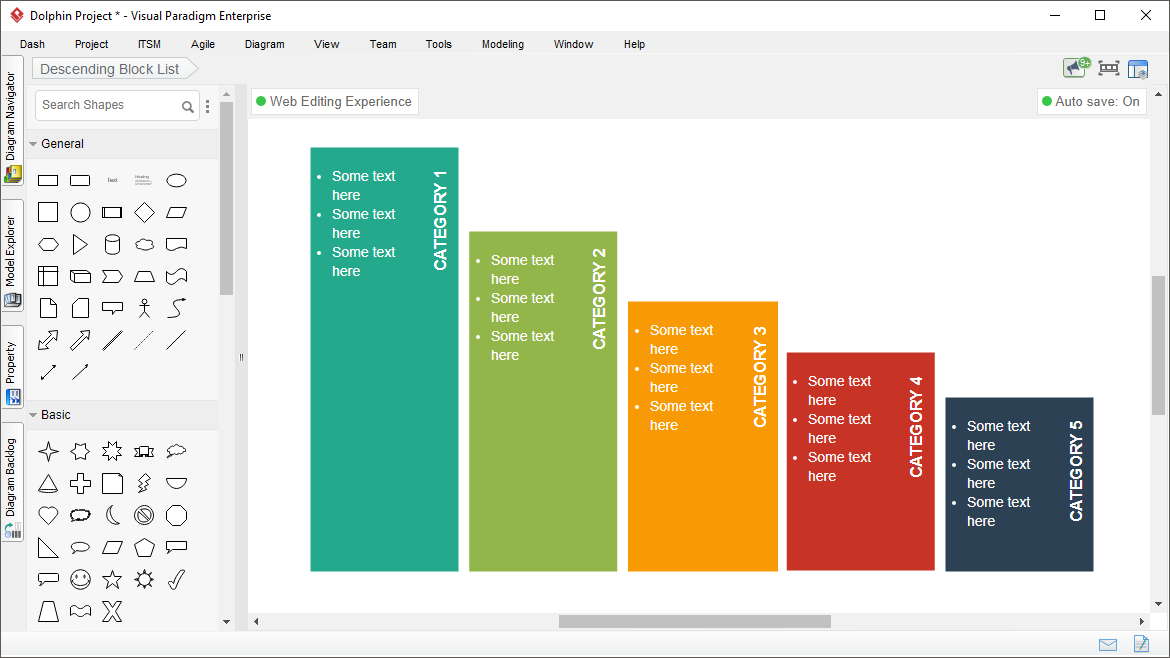
Task: Select the dark navy CATEGORY 5 block
Action: [x=1019, y=484]
